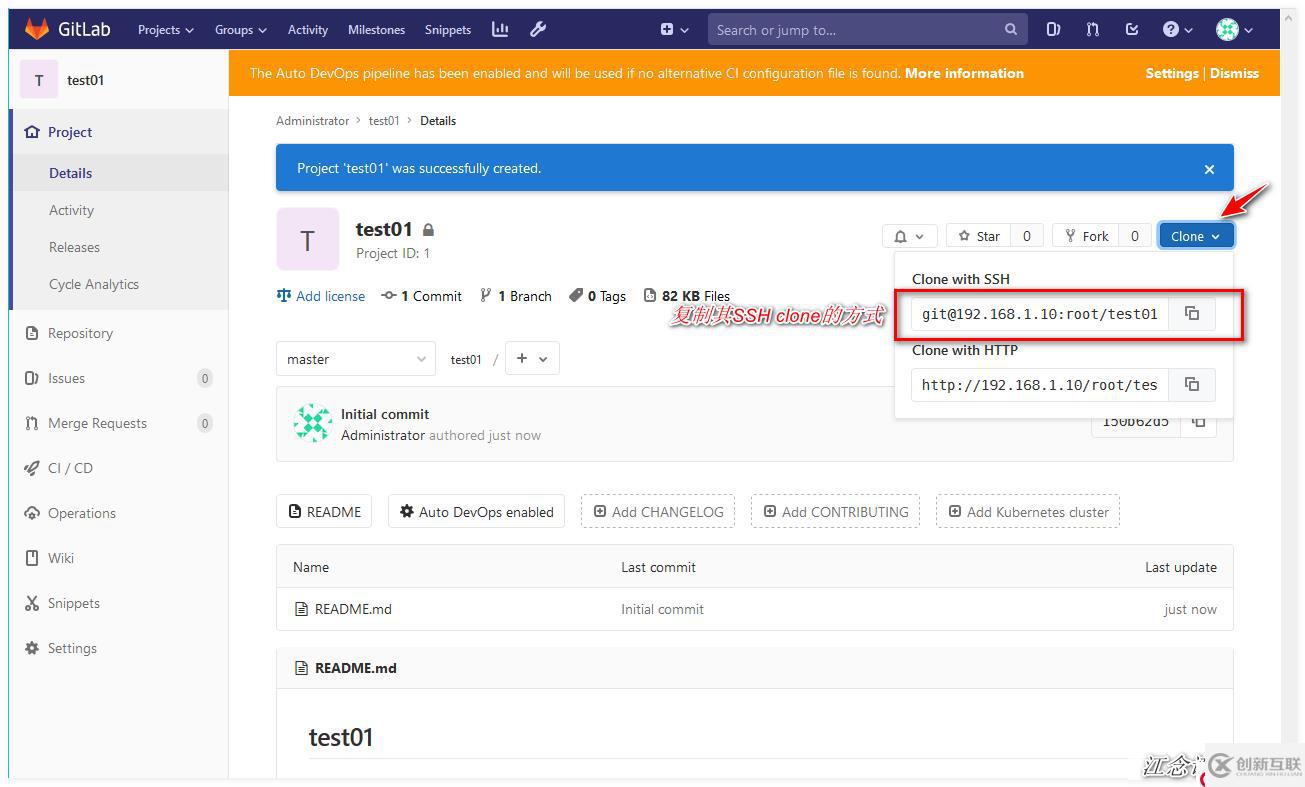Open Project section in sidebar
1305x787 pixels.
[118, 132]
